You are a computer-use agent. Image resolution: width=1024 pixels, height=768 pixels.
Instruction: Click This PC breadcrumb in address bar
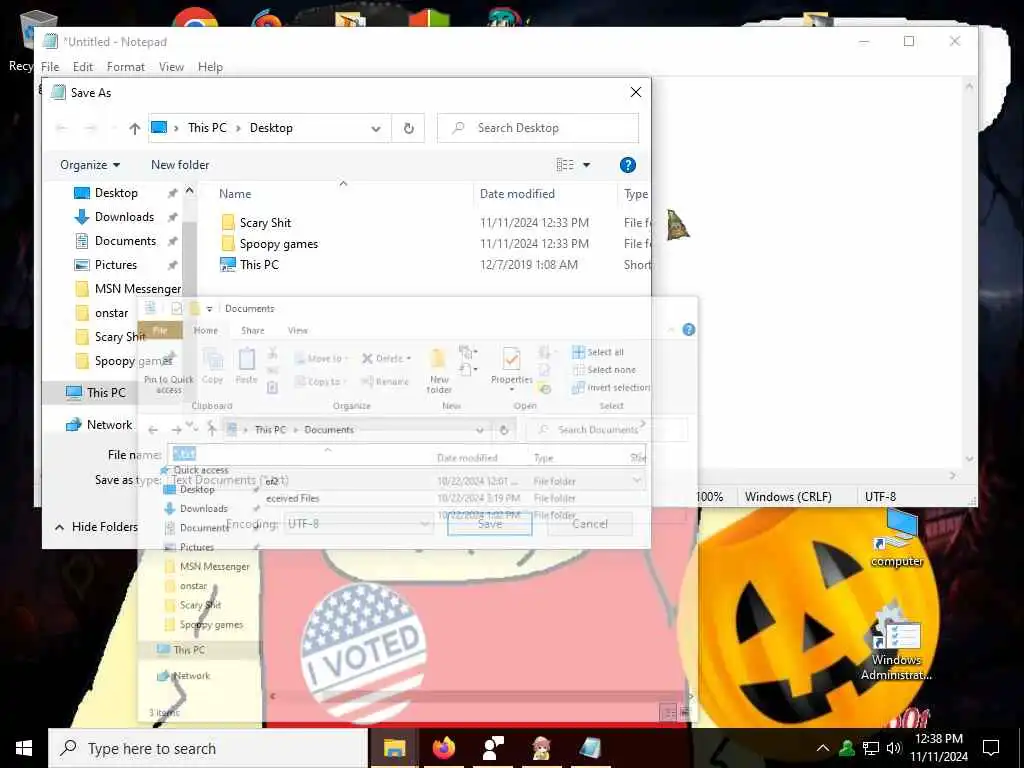(x=207, y=128)
